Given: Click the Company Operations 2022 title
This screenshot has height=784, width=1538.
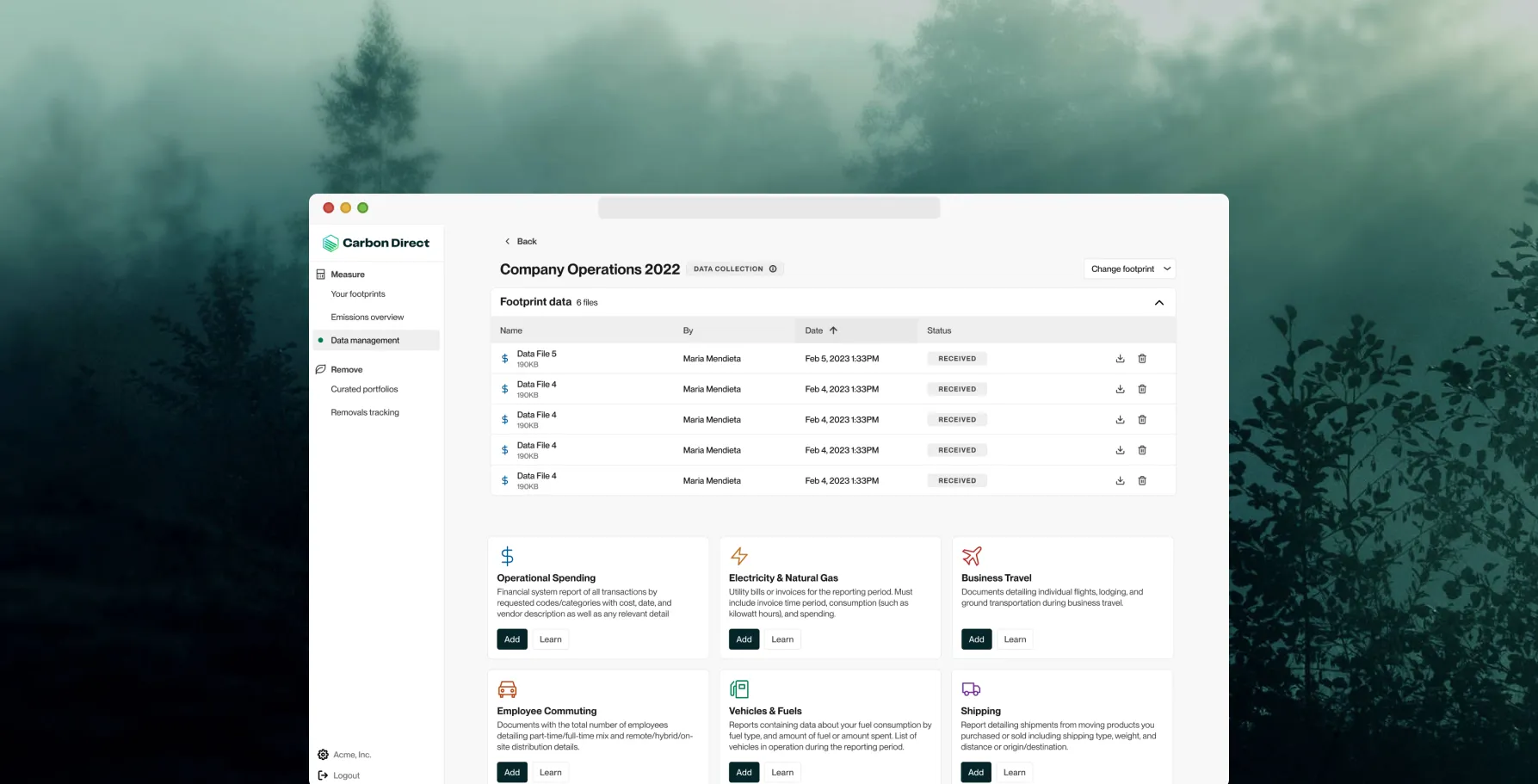Looking at the screenshot, I should (x=590, y=269).
